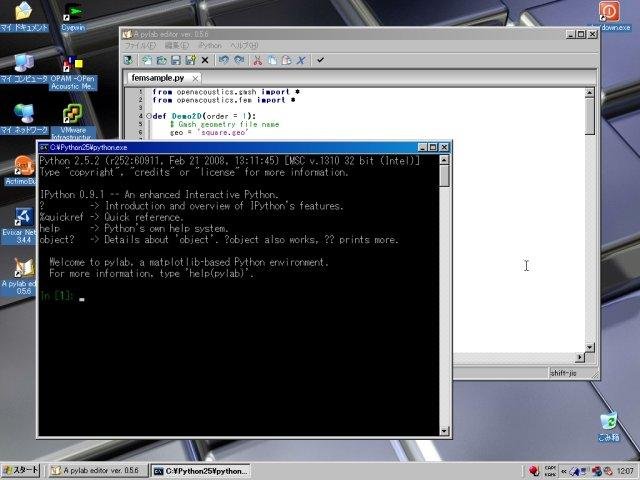Screen dimensions: 640x480
Task: Click the editor vertical scrollbar up arrow
Action: (x=589, y=93)
